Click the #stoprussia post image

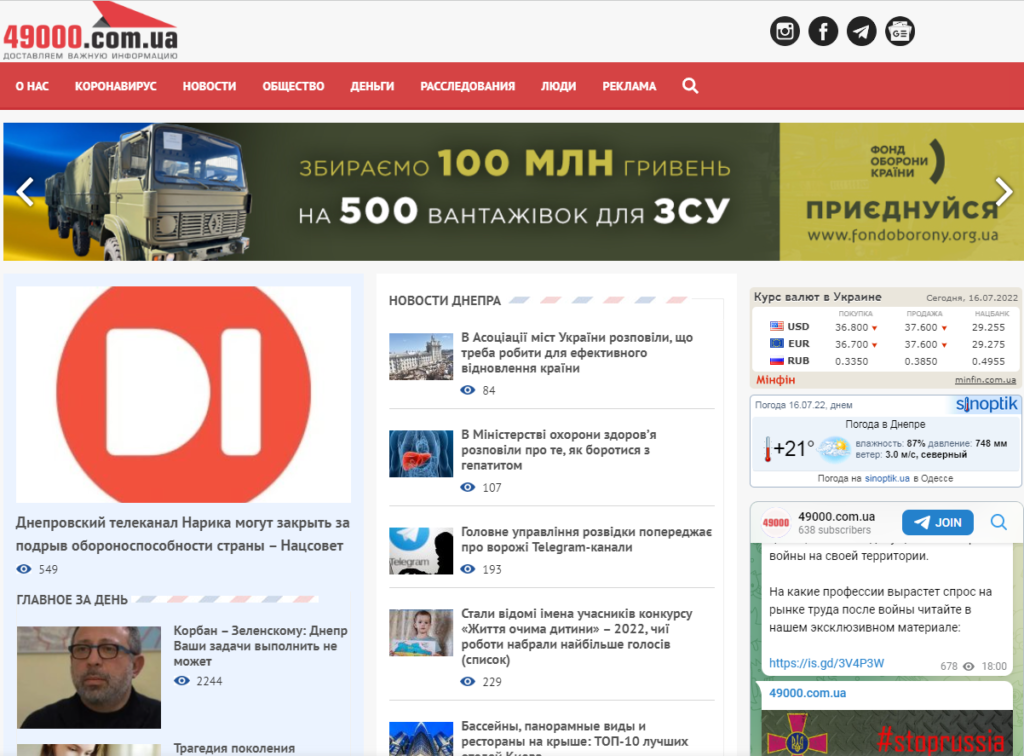point(887,733)
